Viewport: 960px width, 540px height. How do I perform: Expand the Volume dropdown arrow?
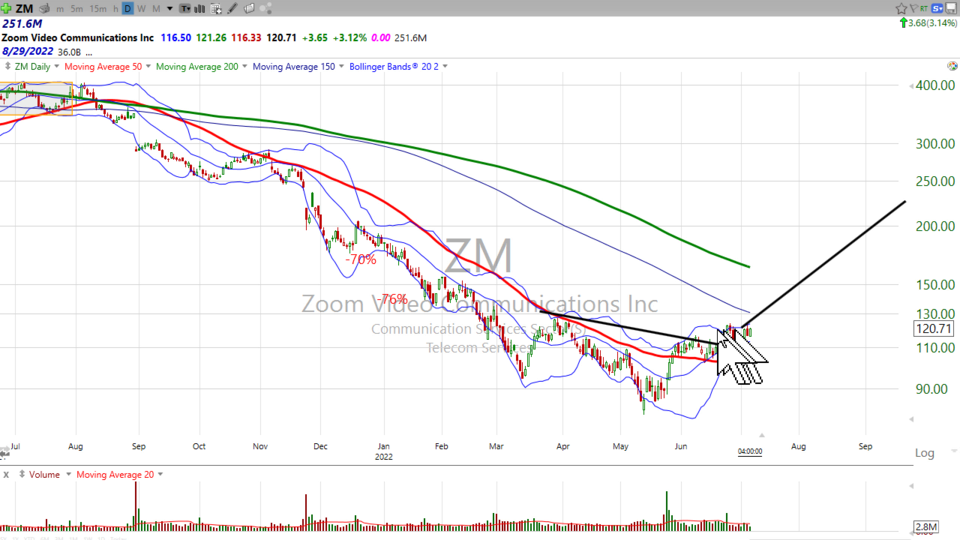click(x=68, y=474)
